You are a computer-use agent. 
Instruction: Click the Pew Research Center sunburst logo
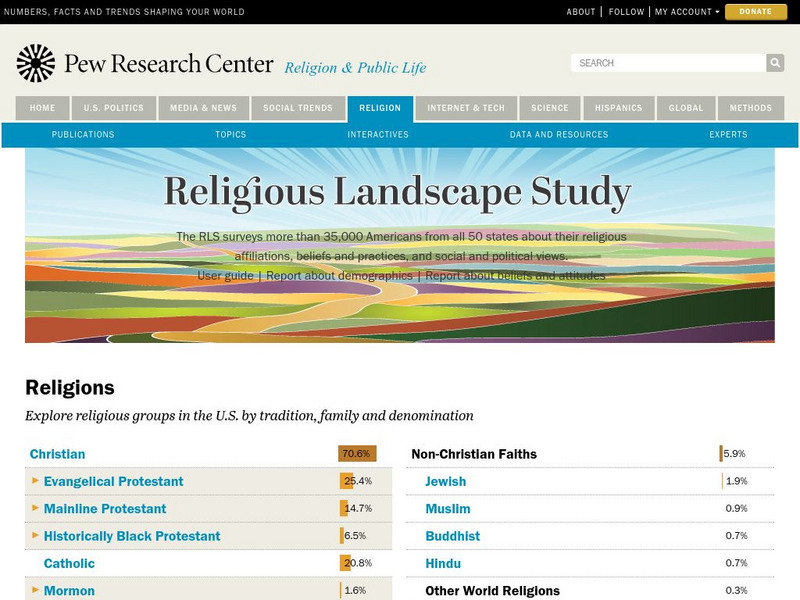(36, 63)
